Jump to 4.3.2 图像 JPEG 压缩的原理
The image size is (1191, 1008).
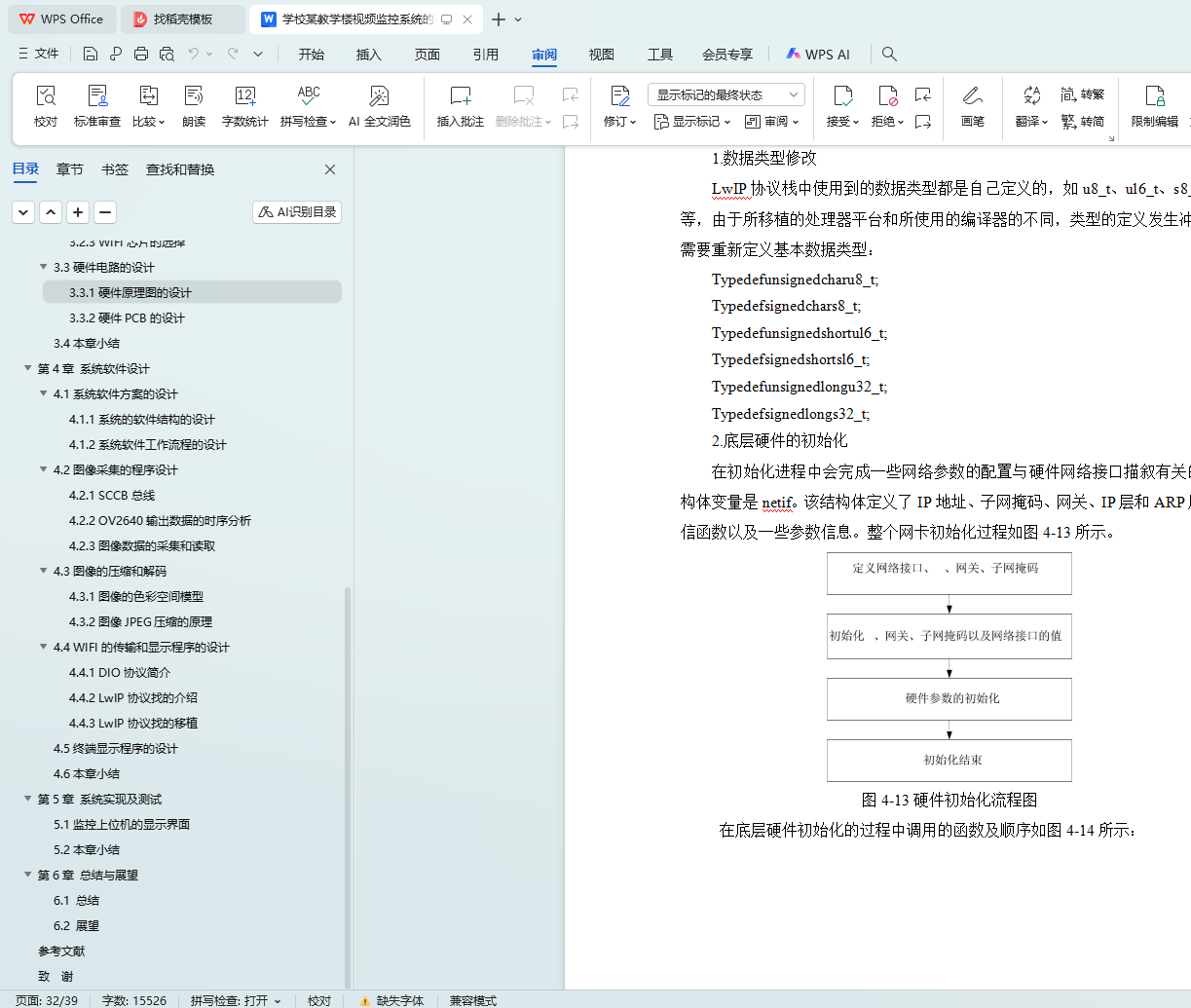click(x=140, y=621)
